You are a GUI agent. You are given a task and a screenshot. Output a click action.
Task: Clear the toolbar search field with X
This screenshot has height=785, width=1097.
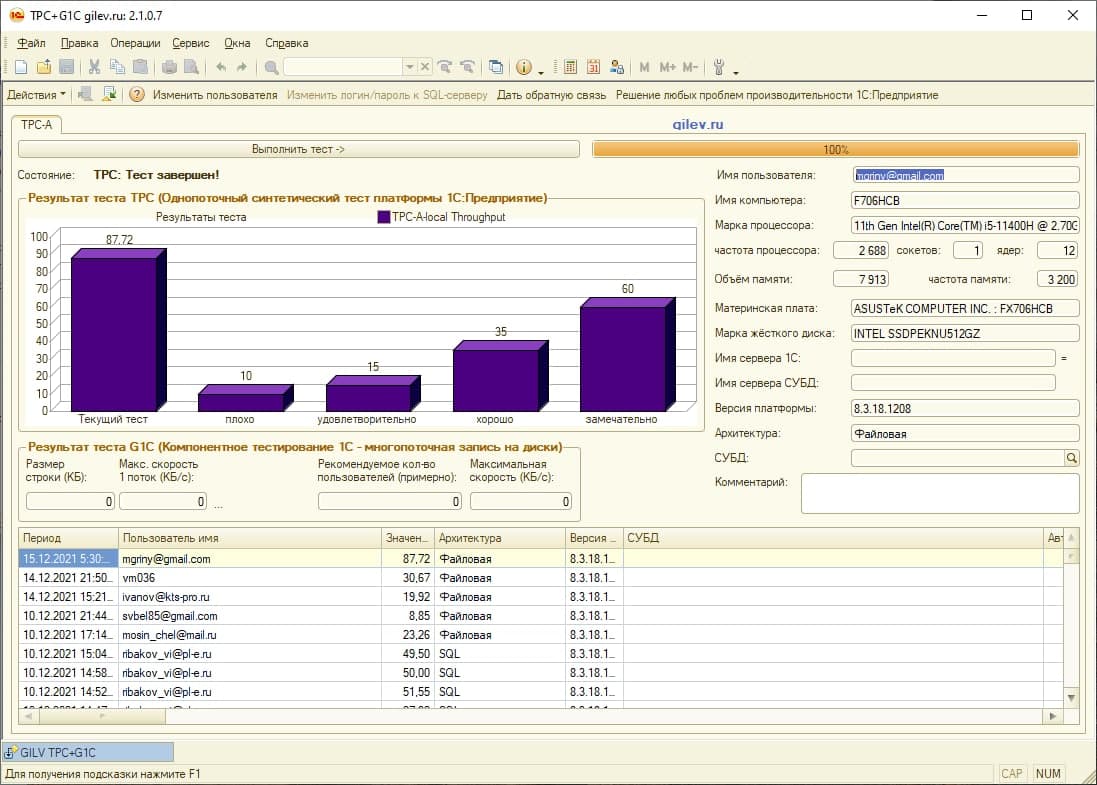tap(424, 67)
